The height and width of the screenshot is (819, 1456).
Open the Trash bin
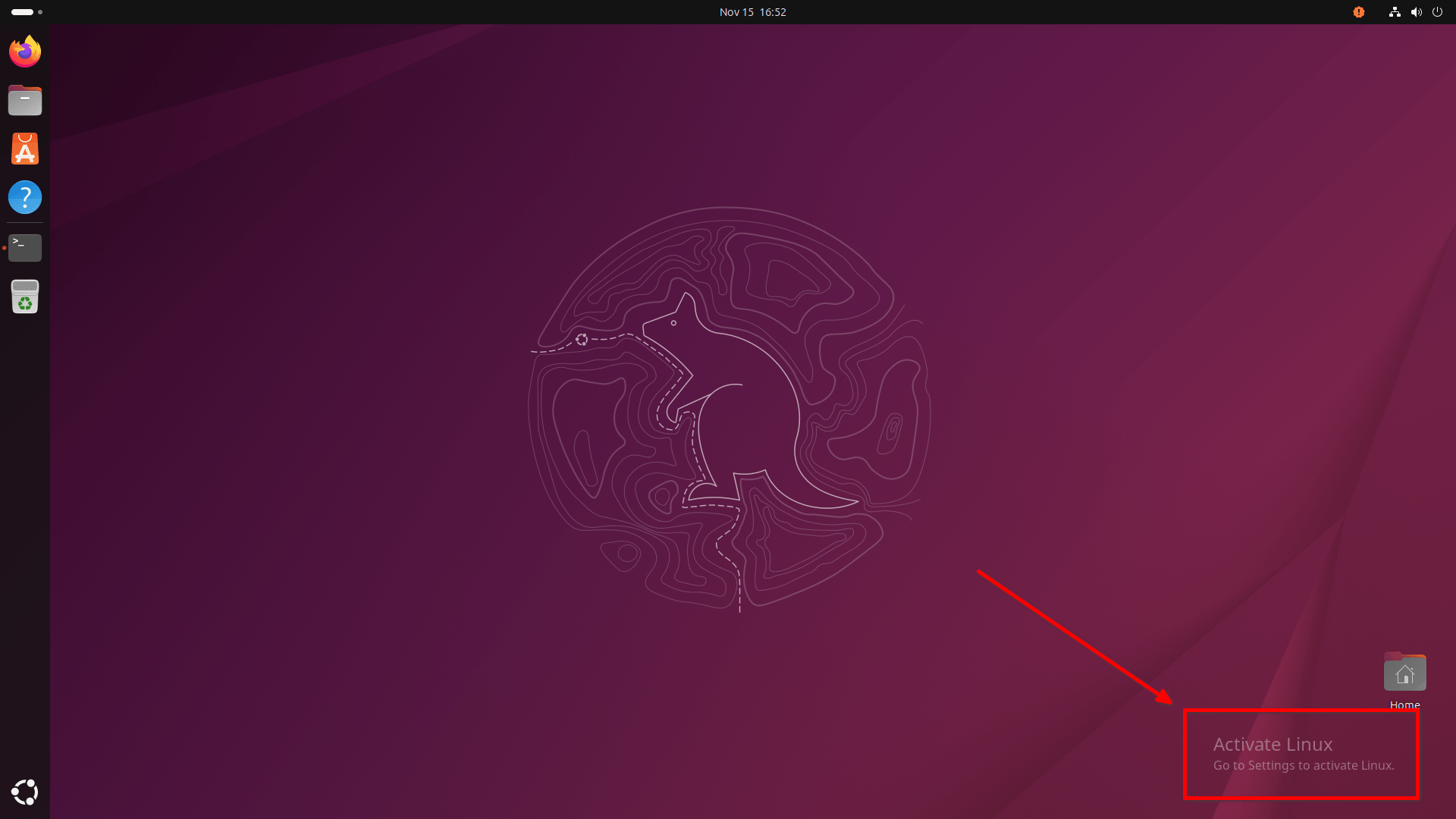click(24, 297)
